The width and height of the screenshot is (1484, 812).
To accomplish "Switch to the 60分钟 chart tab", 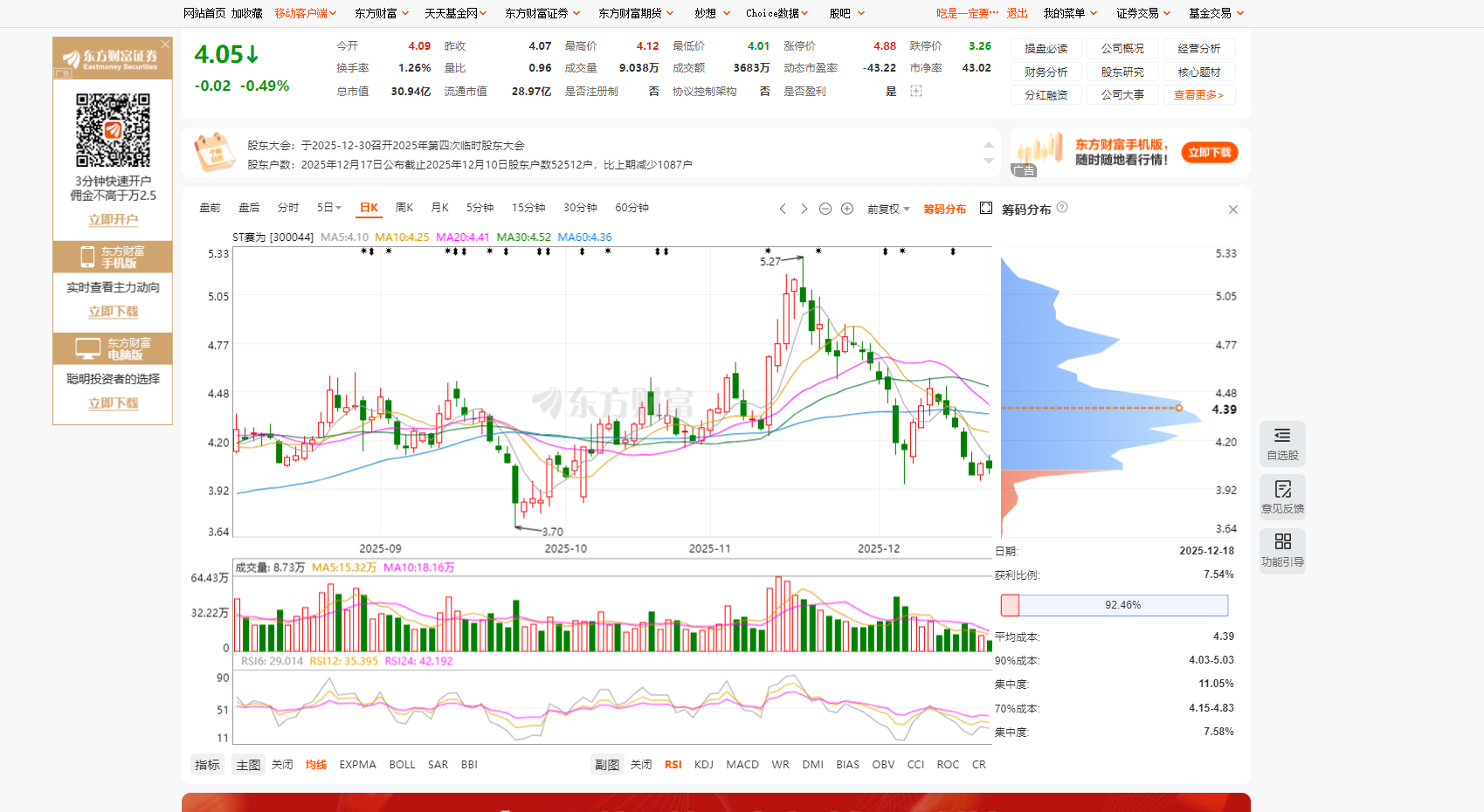I will (632, 208).
